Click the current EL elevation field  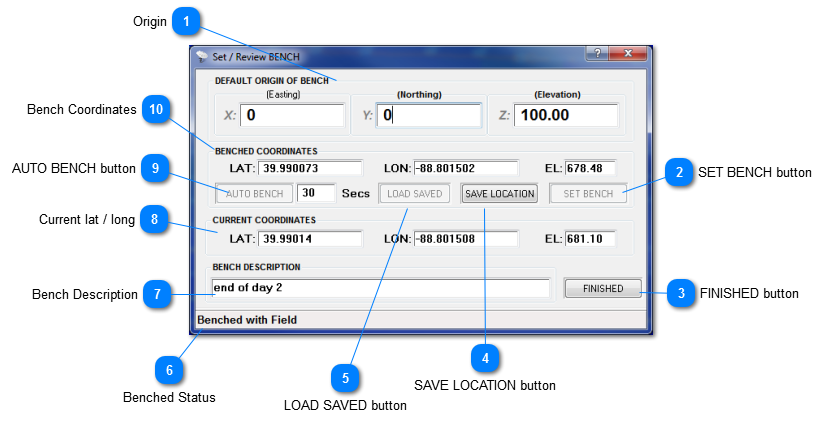click(590, 239)
